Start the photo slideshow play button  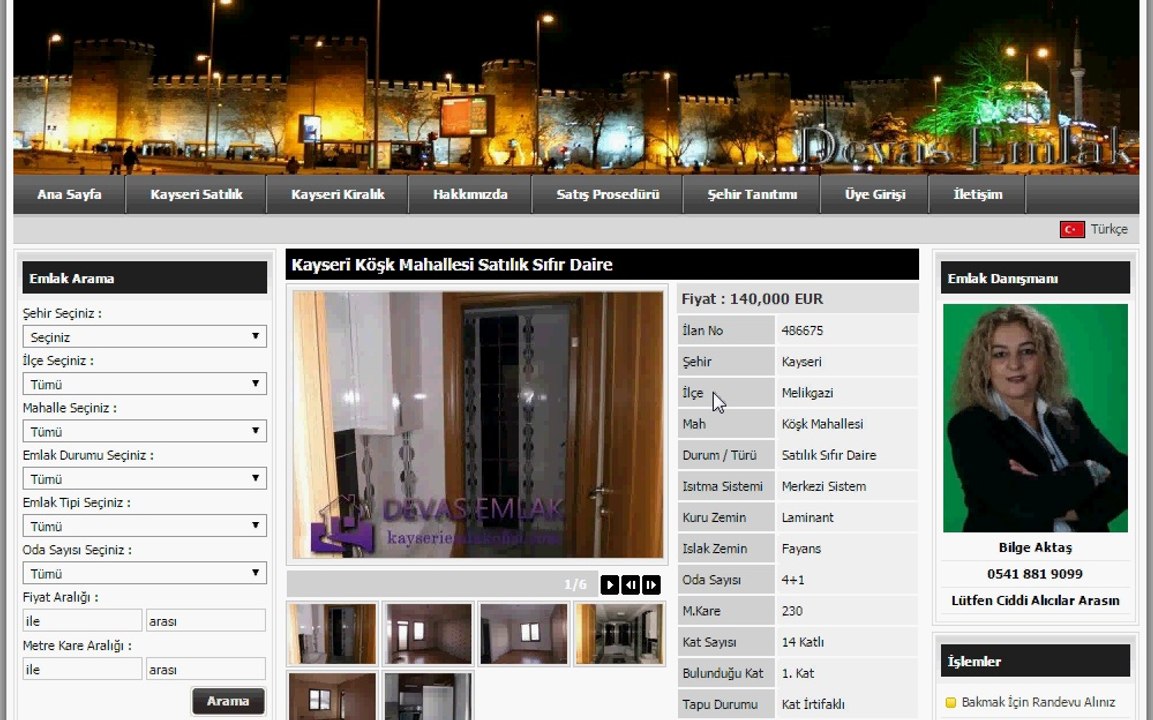(610, 585)
